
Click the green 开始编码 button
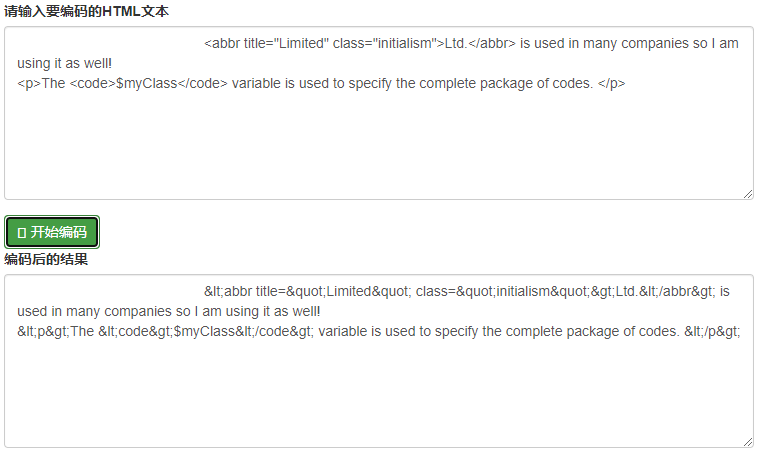pos(52,232)
